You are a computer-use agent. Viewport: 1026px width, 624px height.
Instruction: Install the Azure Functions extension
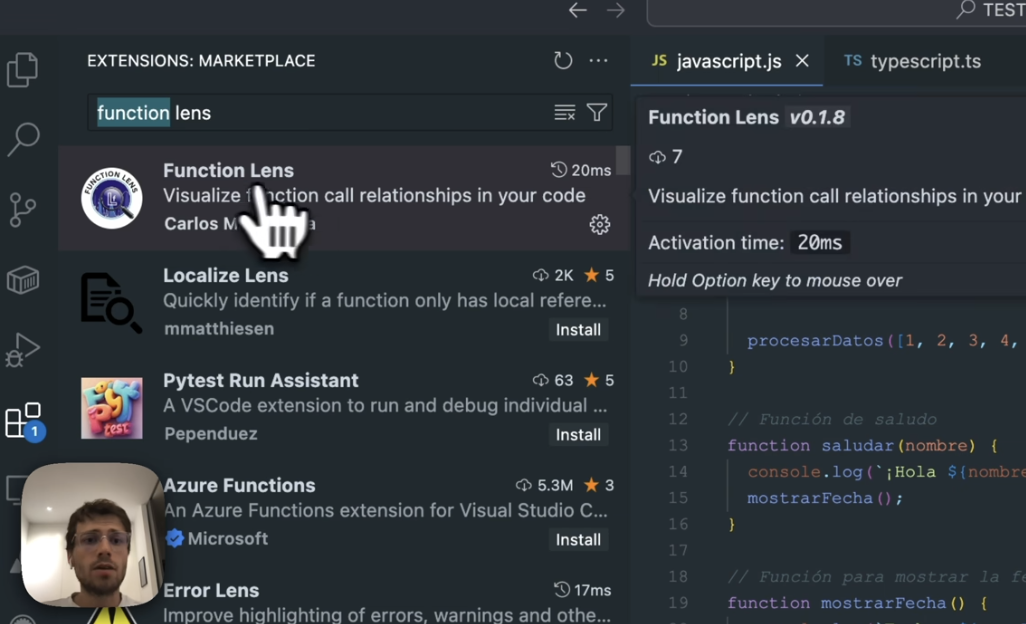[578, 540]
